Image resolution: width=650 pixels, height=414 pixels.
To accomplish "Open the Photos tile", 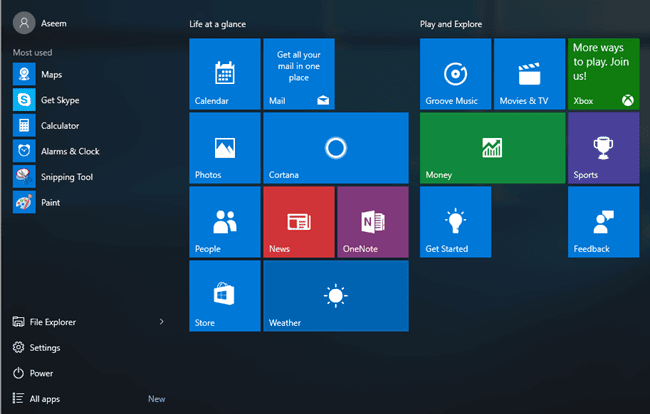I will pyautogui.click(x=225, y=148).
